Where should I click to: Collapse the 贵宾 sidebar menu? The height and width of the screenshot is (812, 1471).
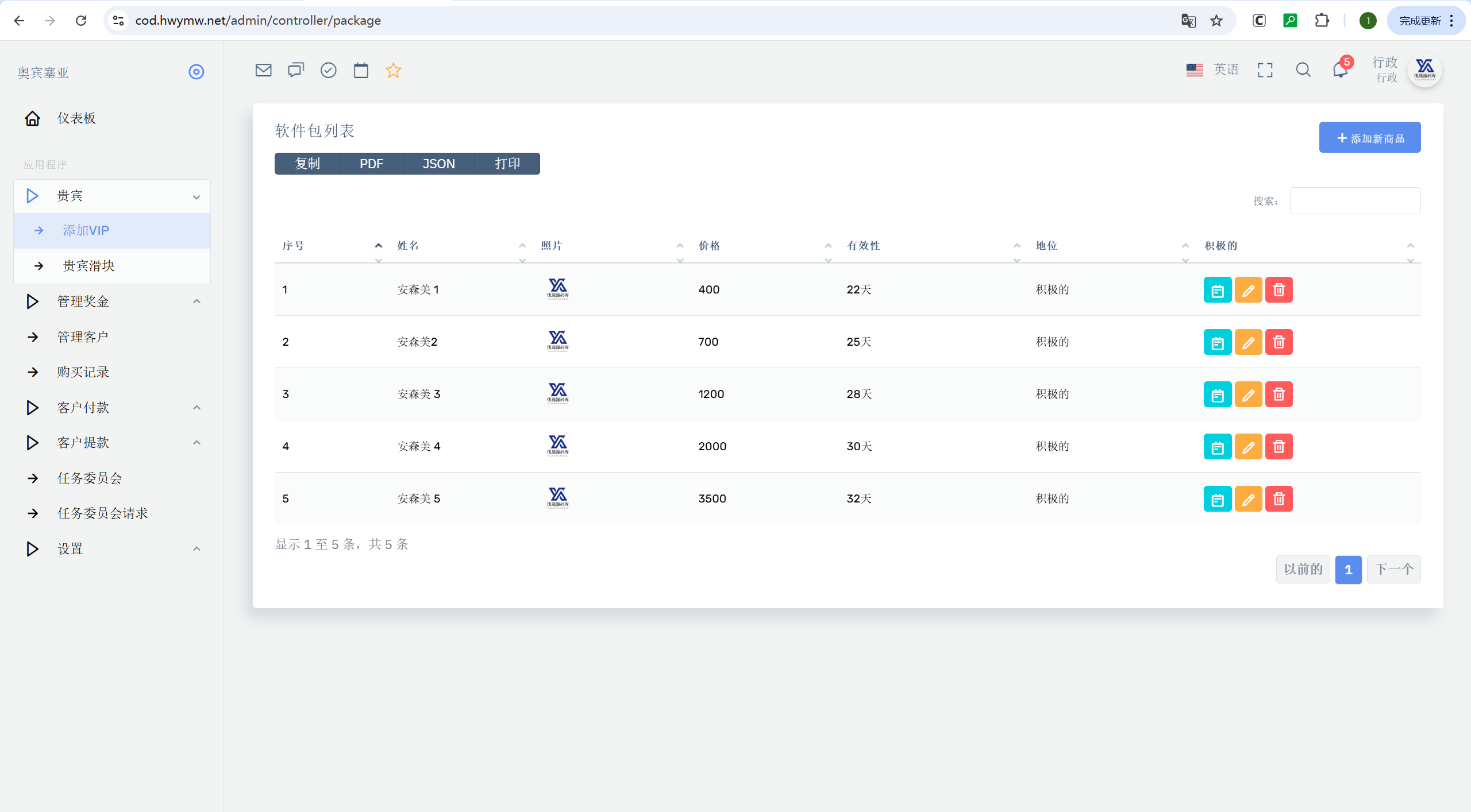[x=112, y=196]
